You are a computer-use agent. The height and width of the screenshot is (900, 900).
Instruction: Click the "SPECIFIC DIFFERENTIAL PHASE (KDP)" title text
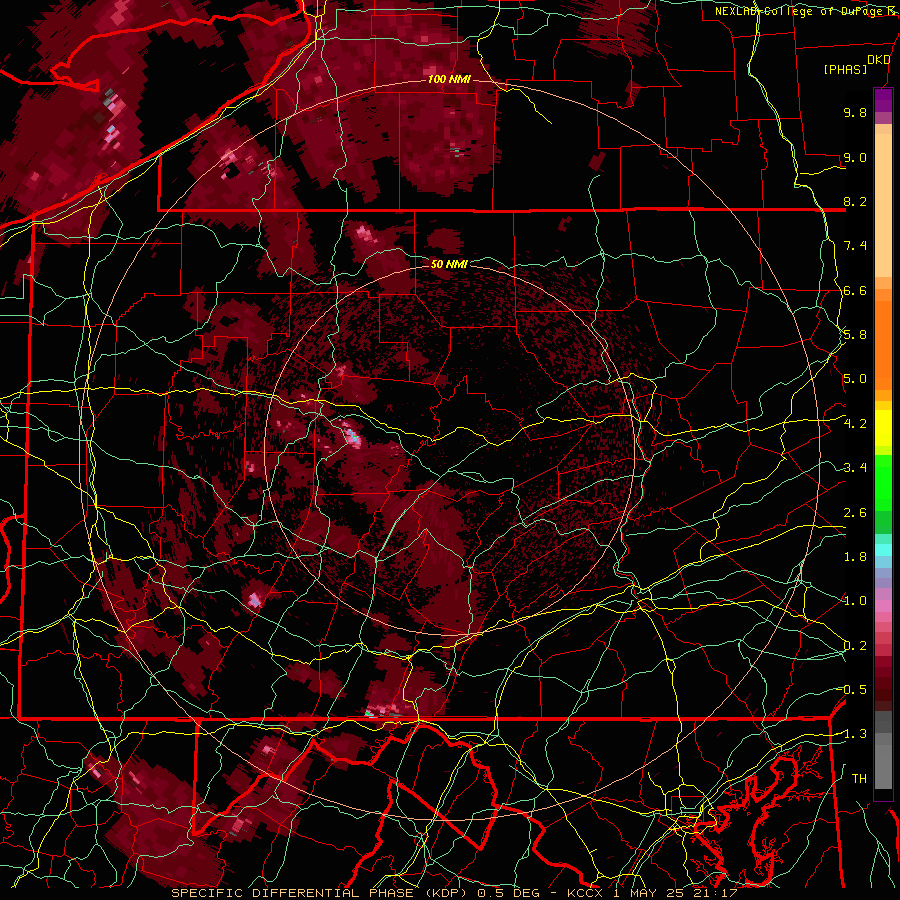317,893
